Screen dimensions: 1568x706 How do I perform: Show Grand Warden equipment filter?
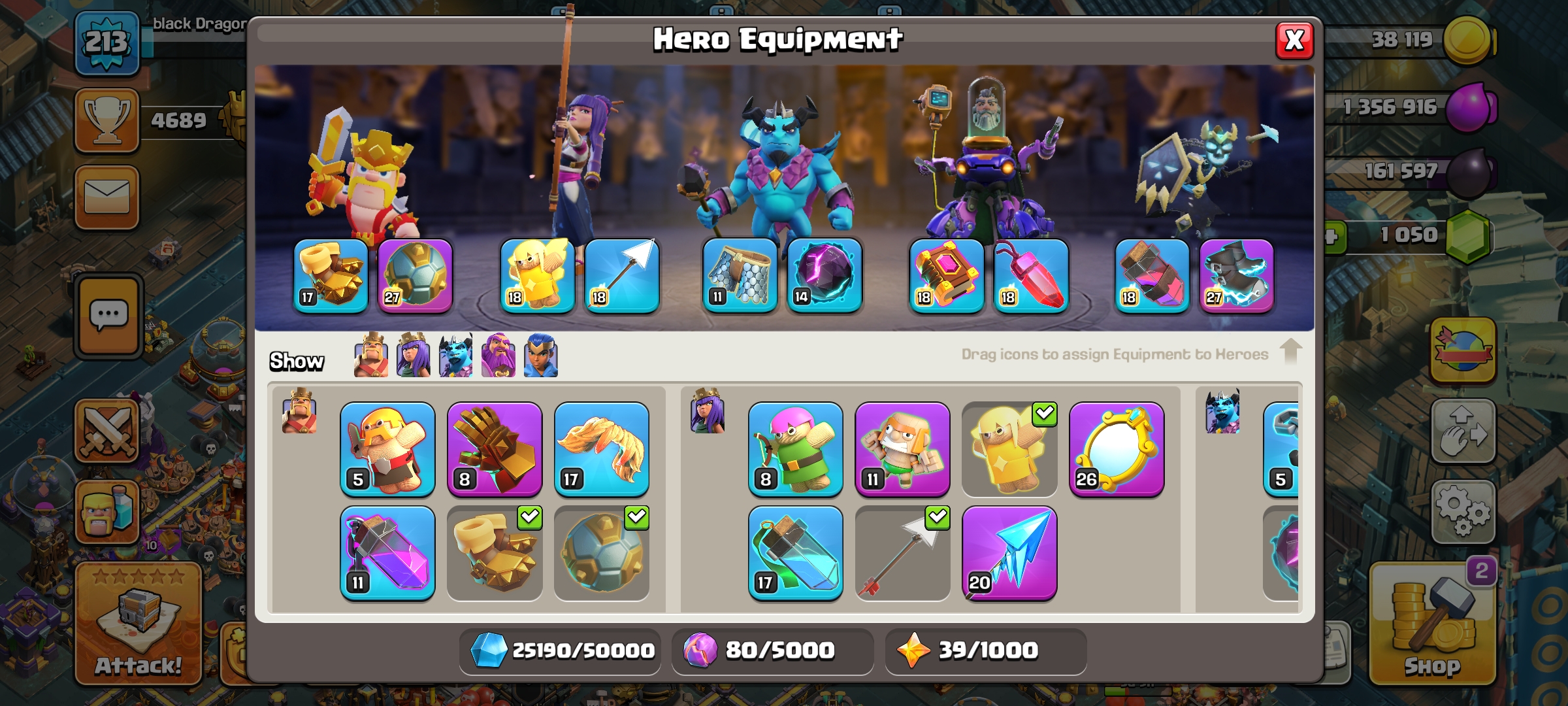pos(498,356)
